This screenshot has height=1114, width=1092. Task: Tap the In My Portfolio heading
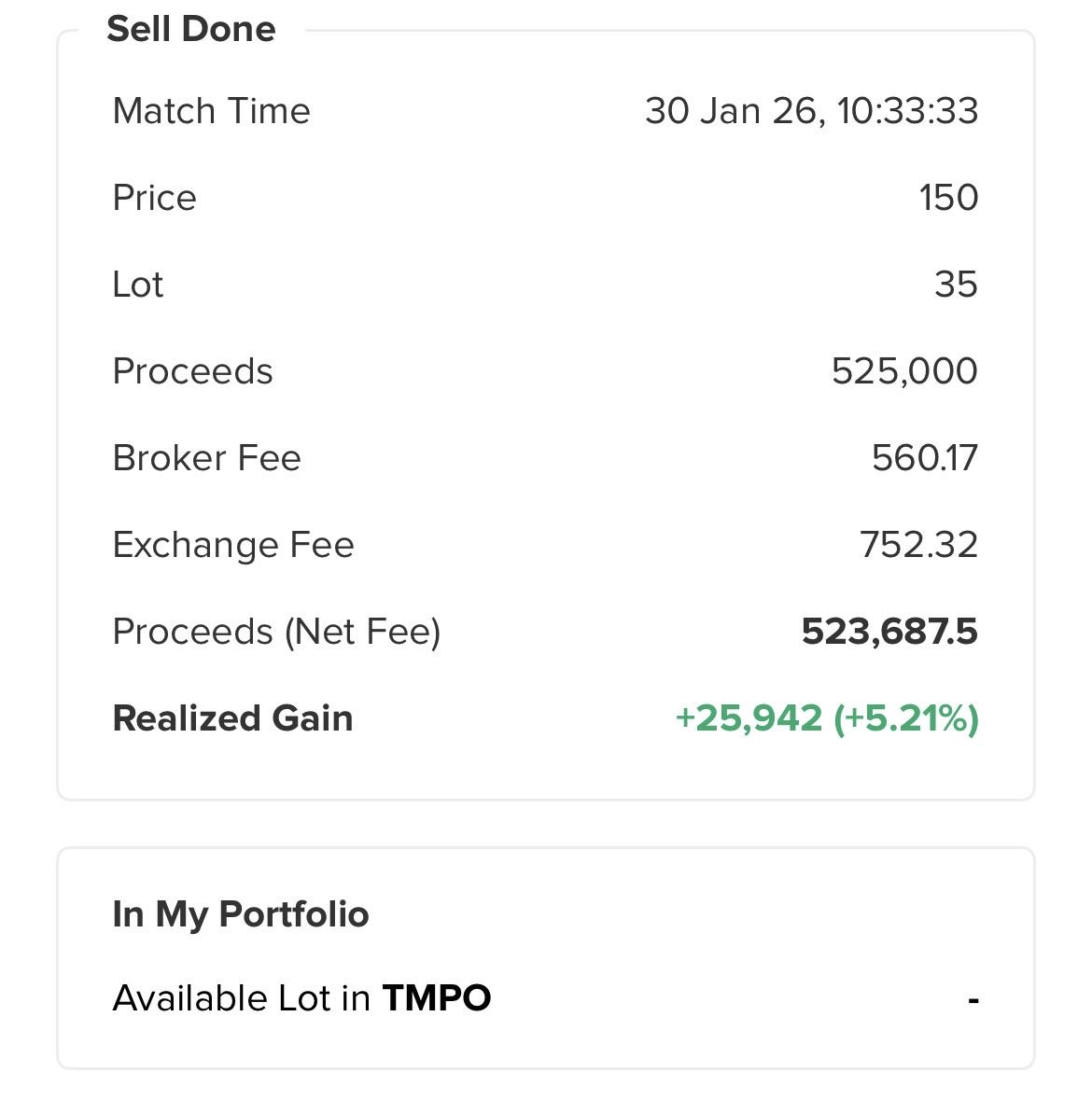(241, 914)
